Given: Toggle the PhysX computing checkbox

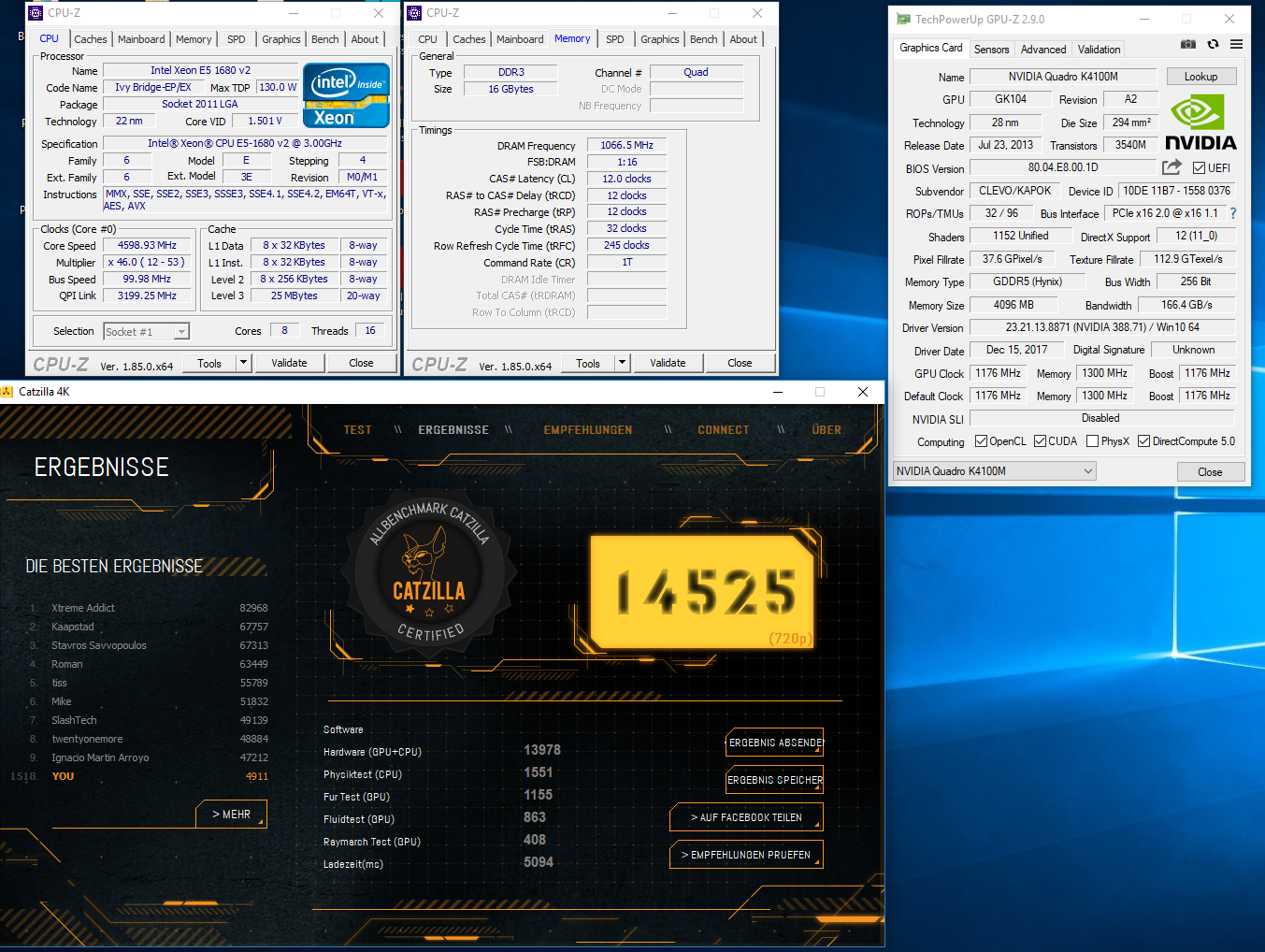Looking at the screenshot, I should pos(1092,441).
